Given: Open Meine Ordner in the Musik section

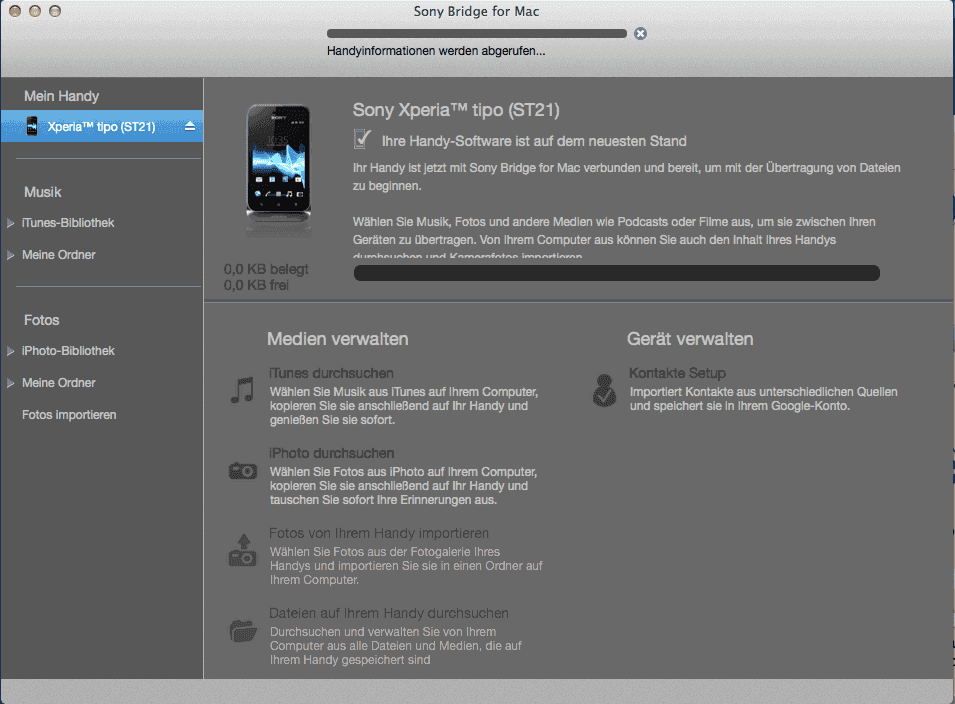Looking at the screenshot, I should click(58, 255).
